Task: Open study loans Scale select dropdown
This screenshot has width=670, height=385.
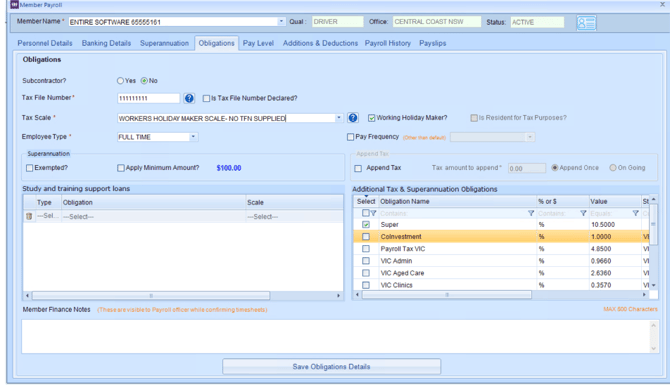Action: pyautogui.click(x=294, y=217)
